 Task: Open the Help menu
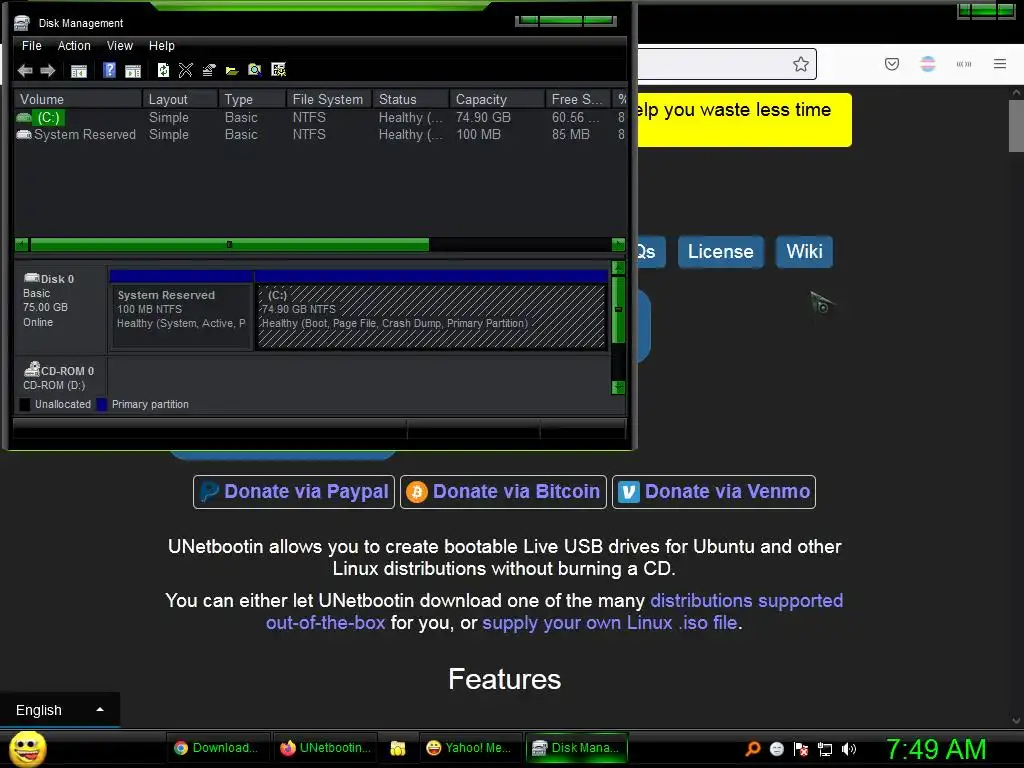pos(161,46)
